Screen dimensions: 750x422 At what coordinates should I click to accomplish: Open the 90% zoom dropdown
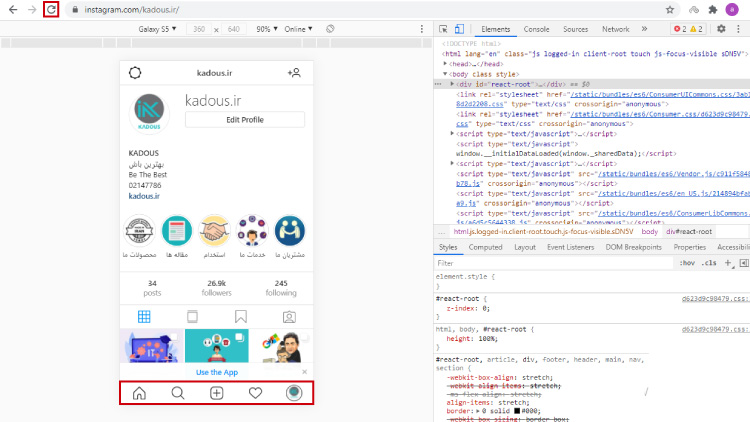[264, 29]
